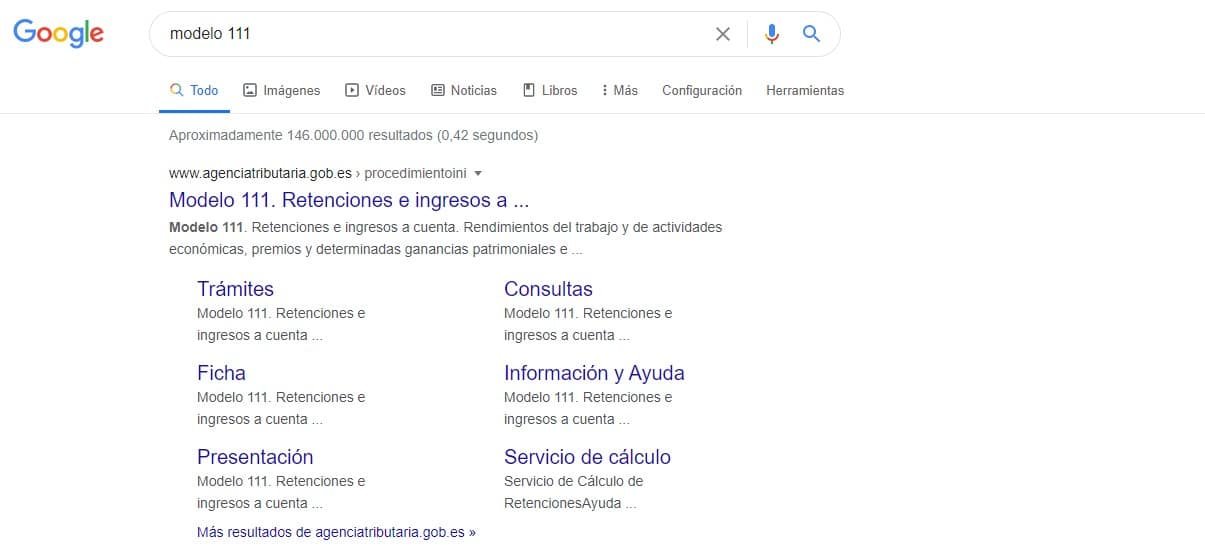Click the Google logo
Screen dimensions: 1205x556
coord(58,34)
